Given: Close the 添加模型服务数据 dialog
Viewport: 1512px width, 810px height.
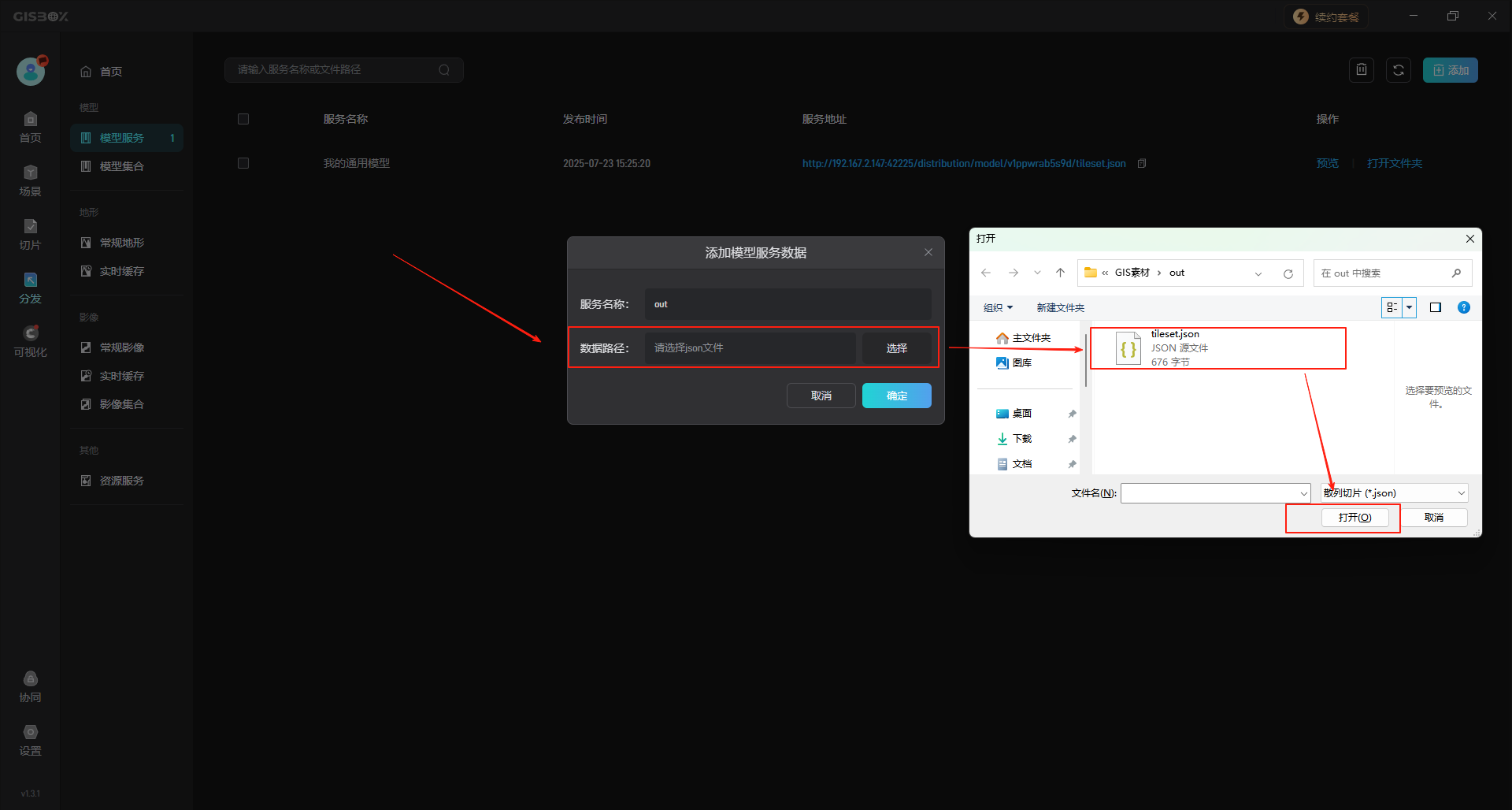Looking at the screenshot, I should tap(928, 252).
